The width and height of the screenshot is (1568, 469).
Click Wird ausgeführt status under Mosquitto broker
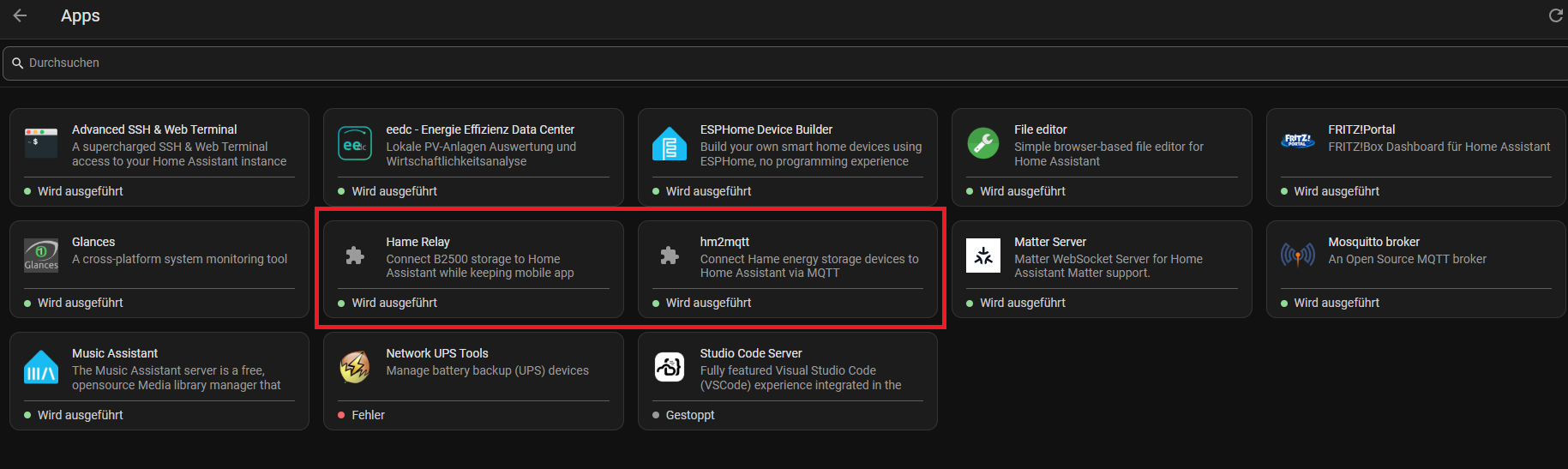coord(1337,303)
